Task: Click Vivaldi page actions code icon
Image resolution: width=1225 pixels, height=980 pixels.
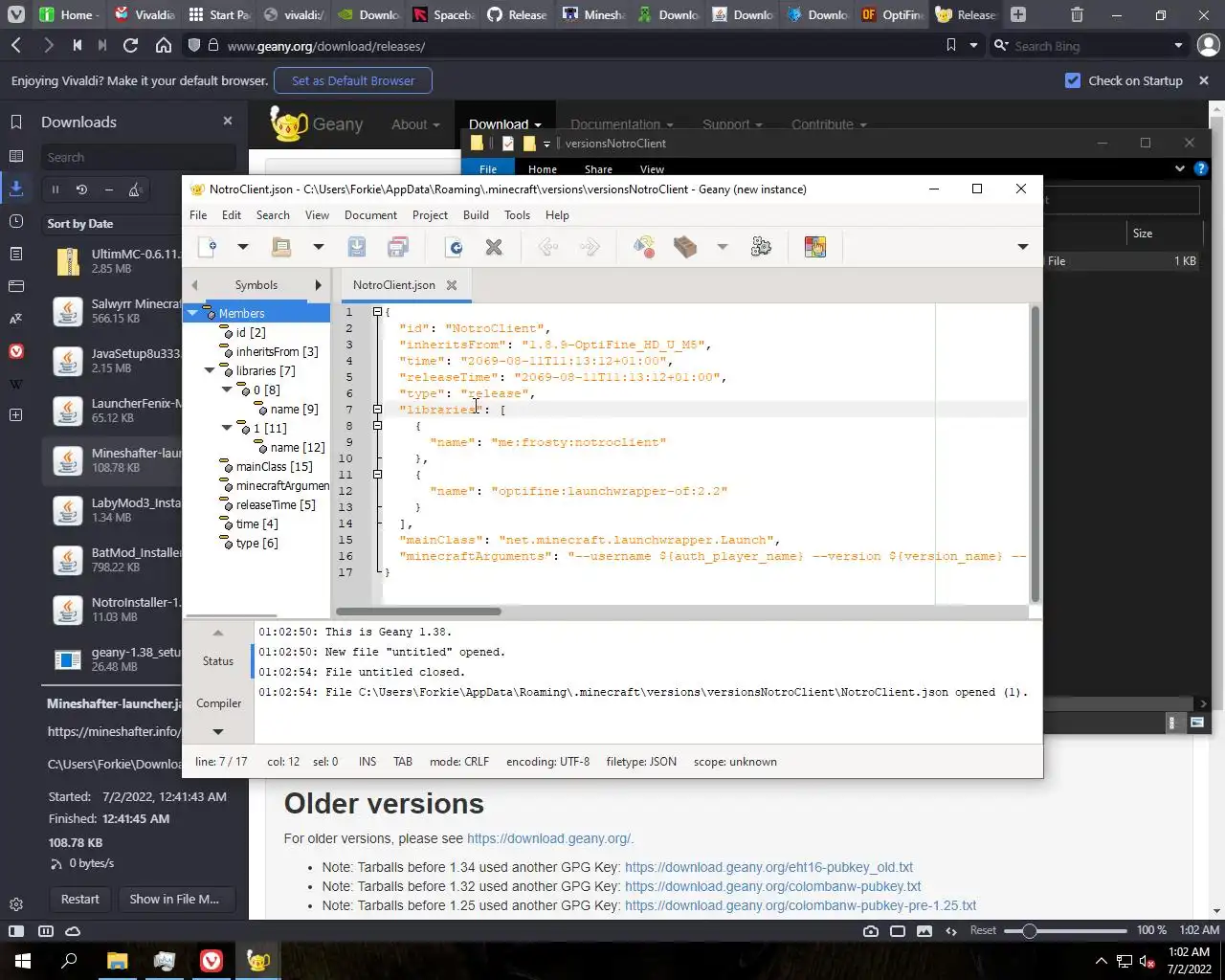Action: coord(951,931)
